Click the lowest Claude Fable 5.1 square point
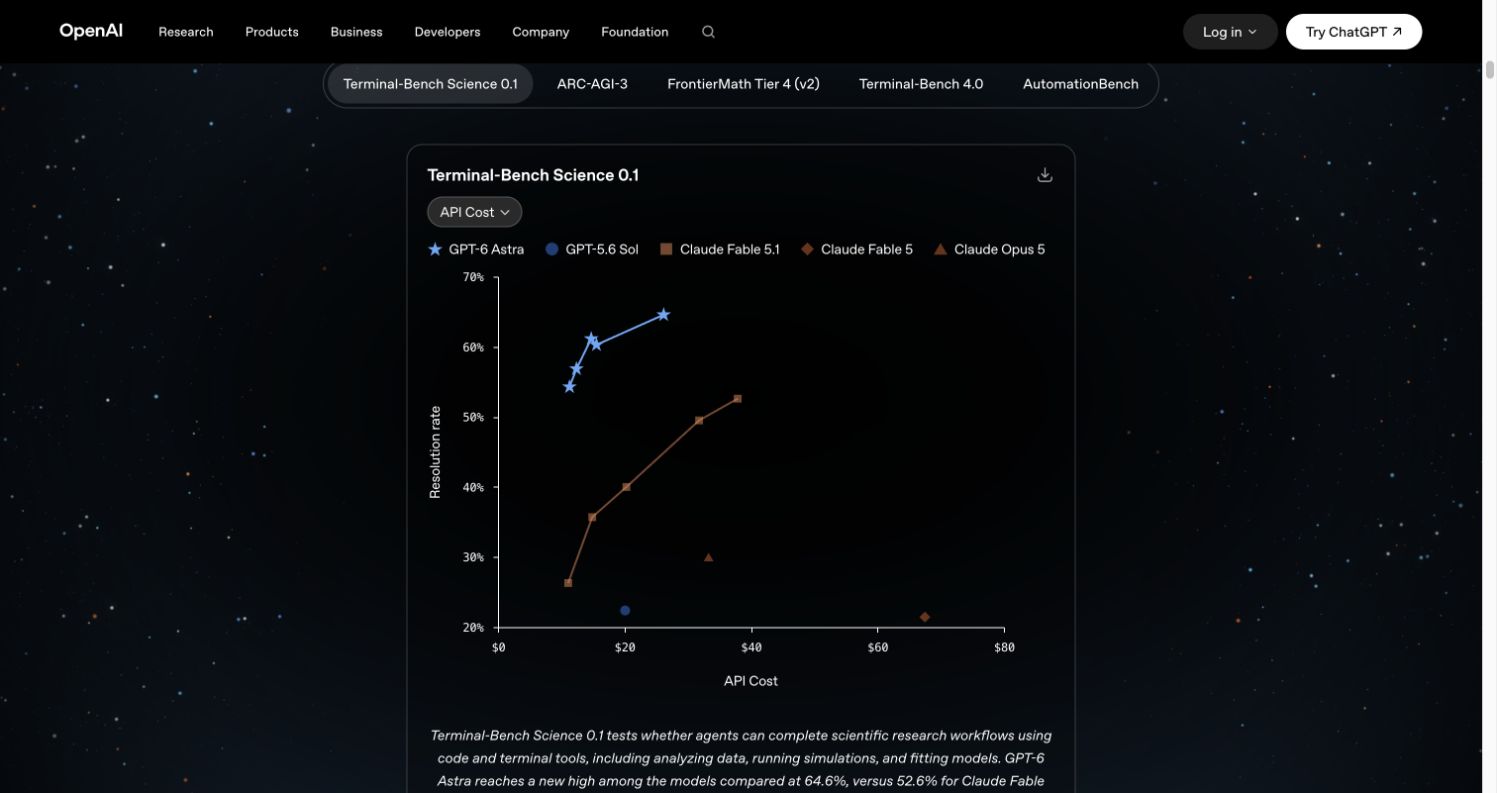Viewport: 1497px width, 793px height. pos(568,583)
